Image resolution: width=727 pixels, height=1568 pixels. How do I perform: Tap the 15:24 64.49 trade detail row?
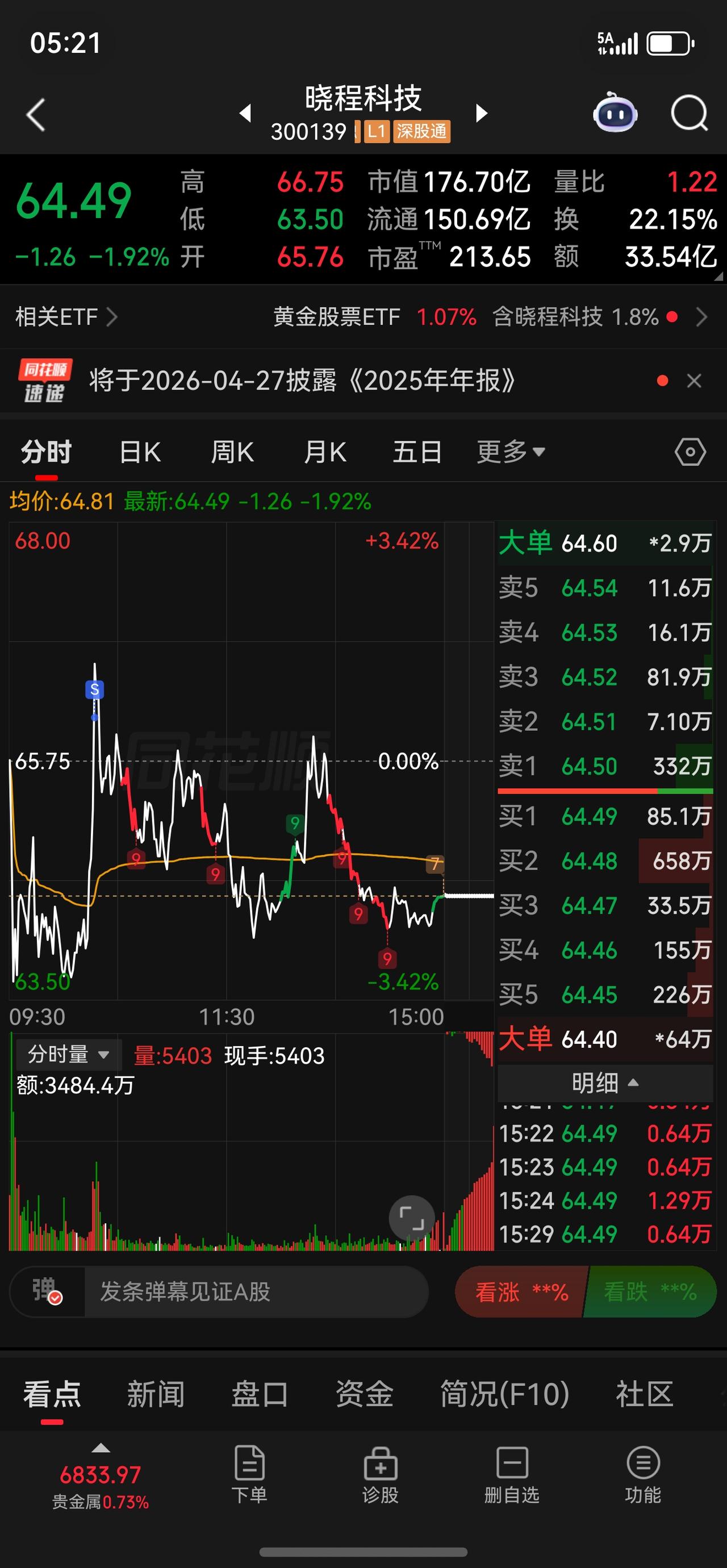point(605,1201)
